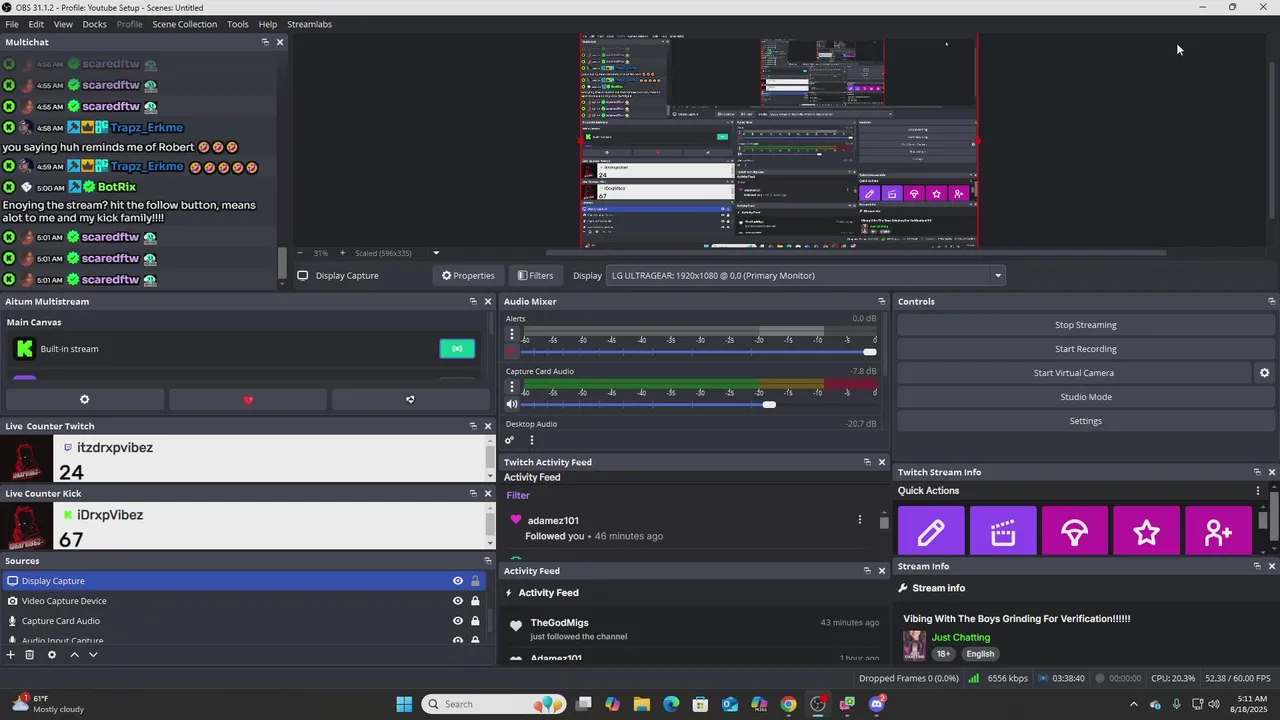Open Display Capture Properties
The height and width of the screenshot is (720, 1280).
click(x=468, y=276)
